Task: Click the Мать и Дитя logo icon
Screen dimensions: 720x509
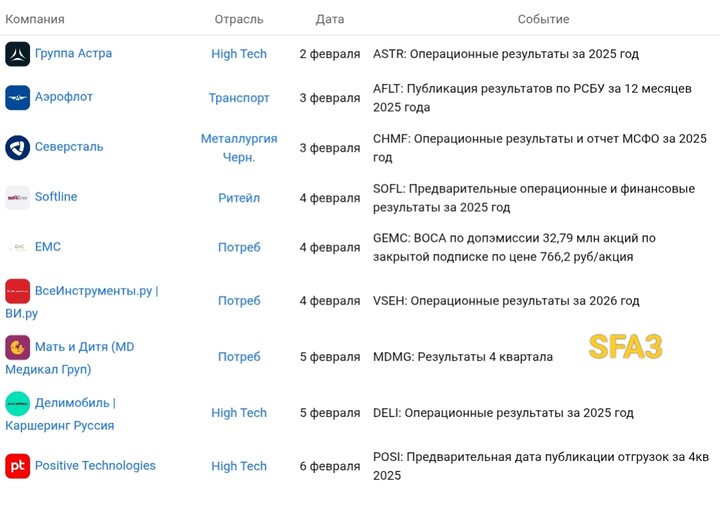Action: pos(17,347)
